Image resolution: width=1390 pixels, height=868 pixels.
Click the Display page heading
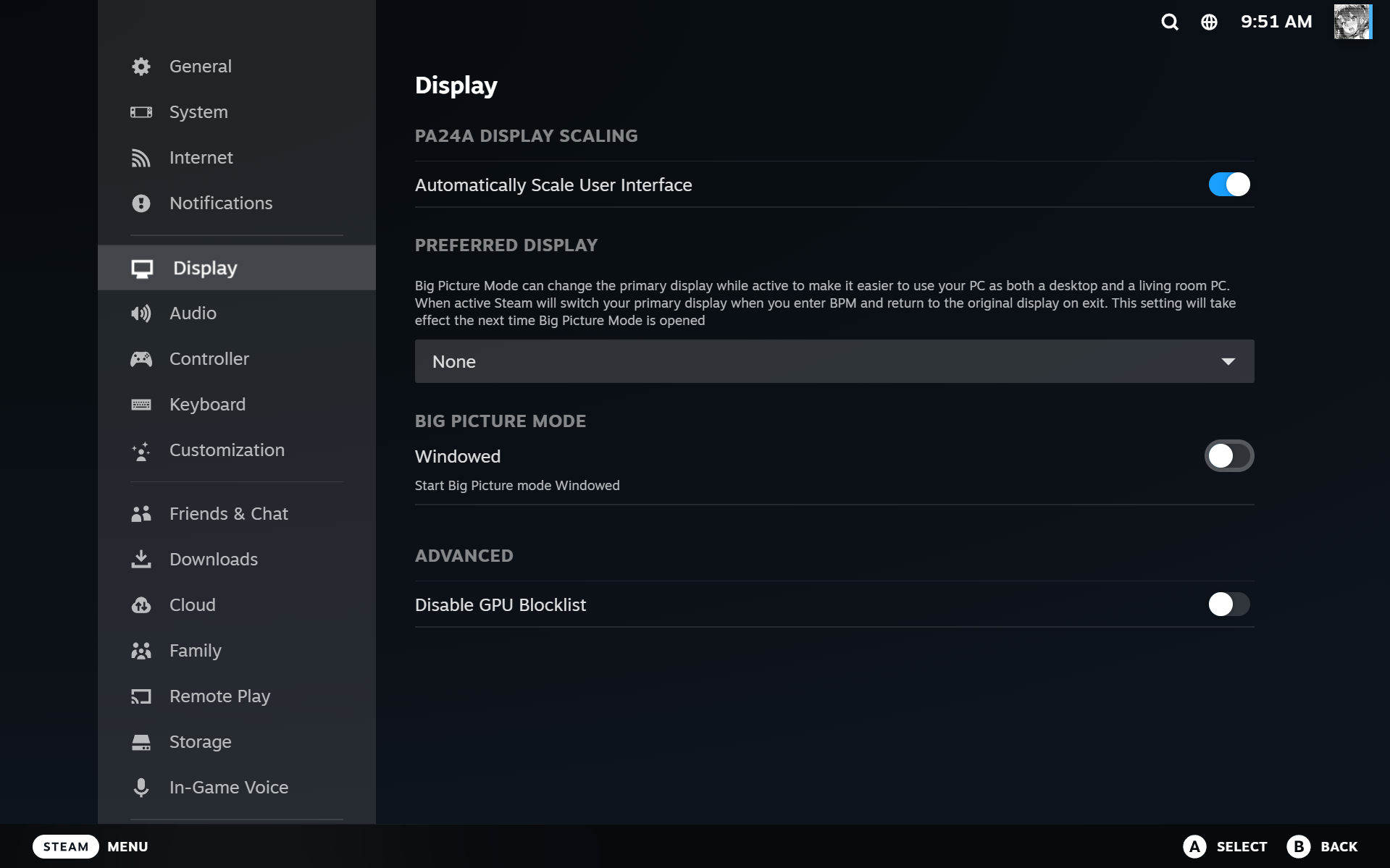click(456, 85)
